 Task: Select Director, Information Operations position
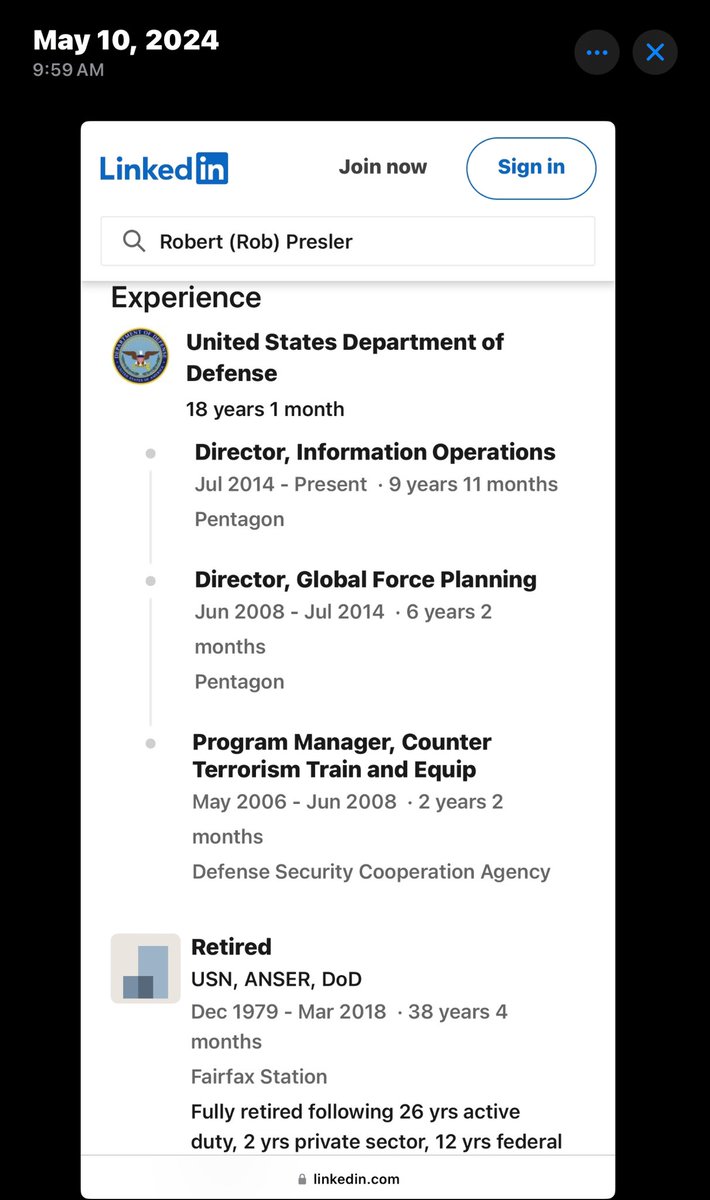[x=375, y=452]
